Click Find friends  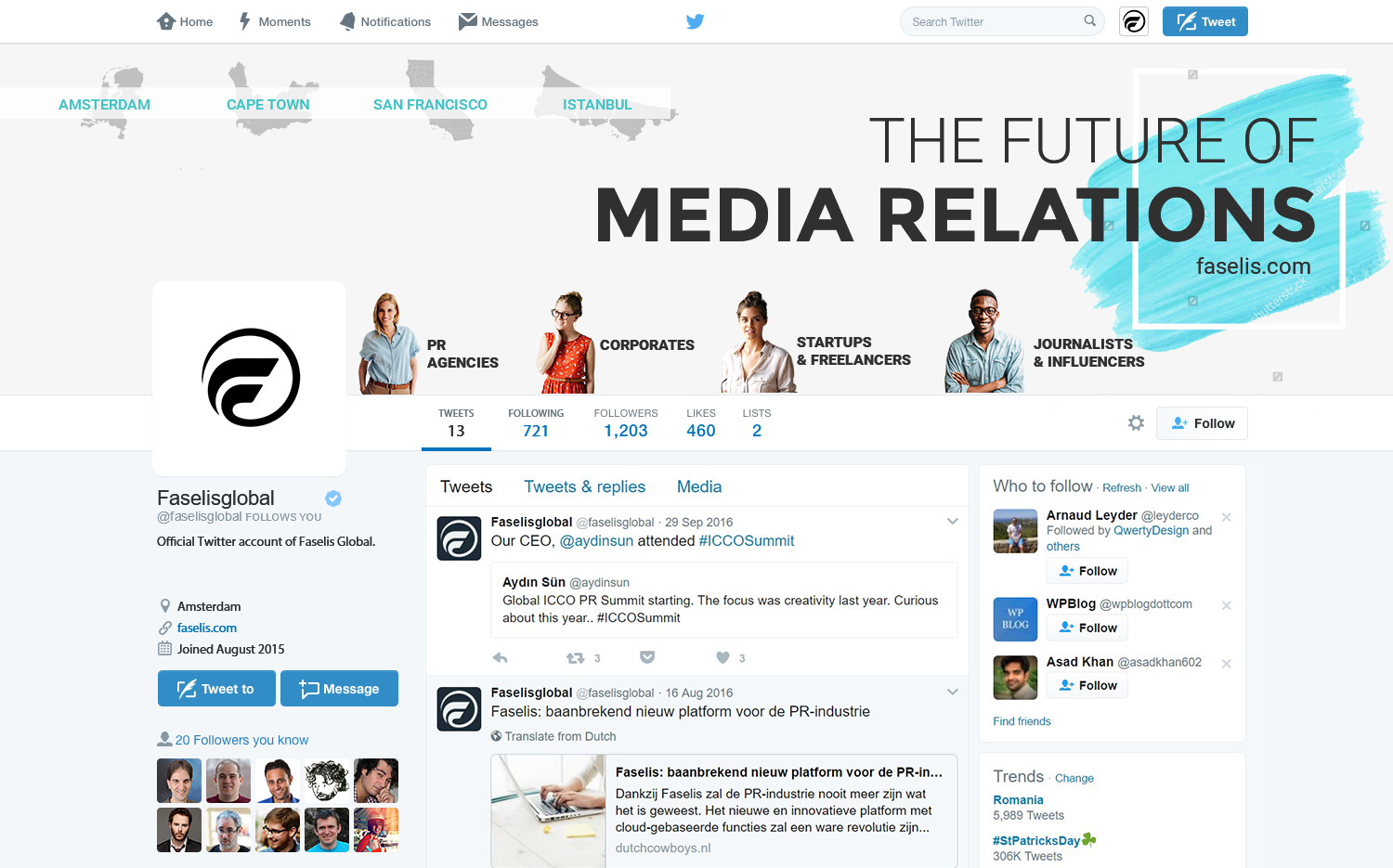click(1022, 721)
